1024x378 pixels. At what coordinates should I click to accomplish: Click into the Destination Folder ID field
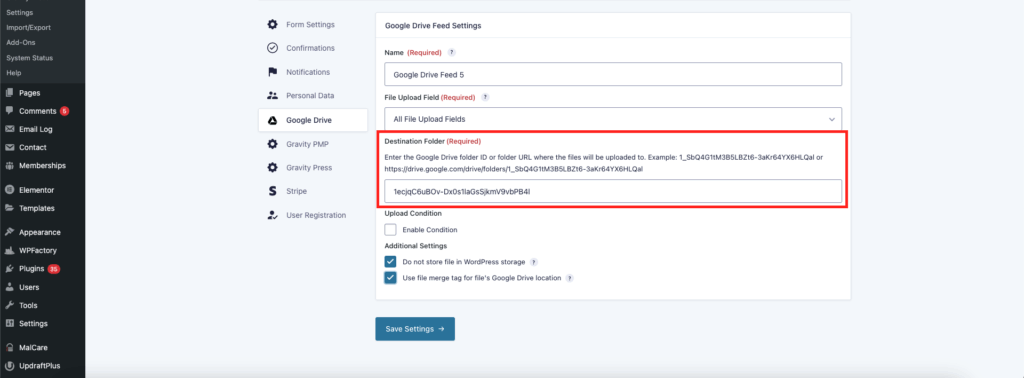[x=613, y=192]
